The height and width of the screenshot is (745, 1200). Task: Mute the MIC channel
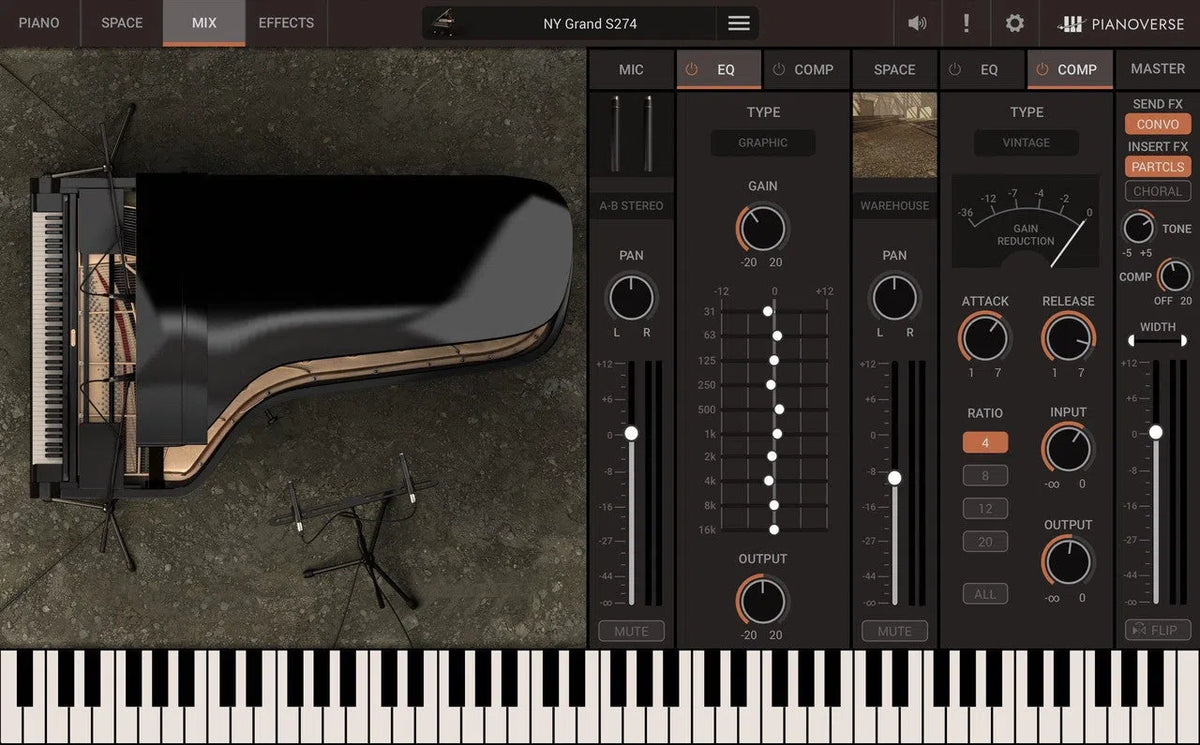click(631, 631)
